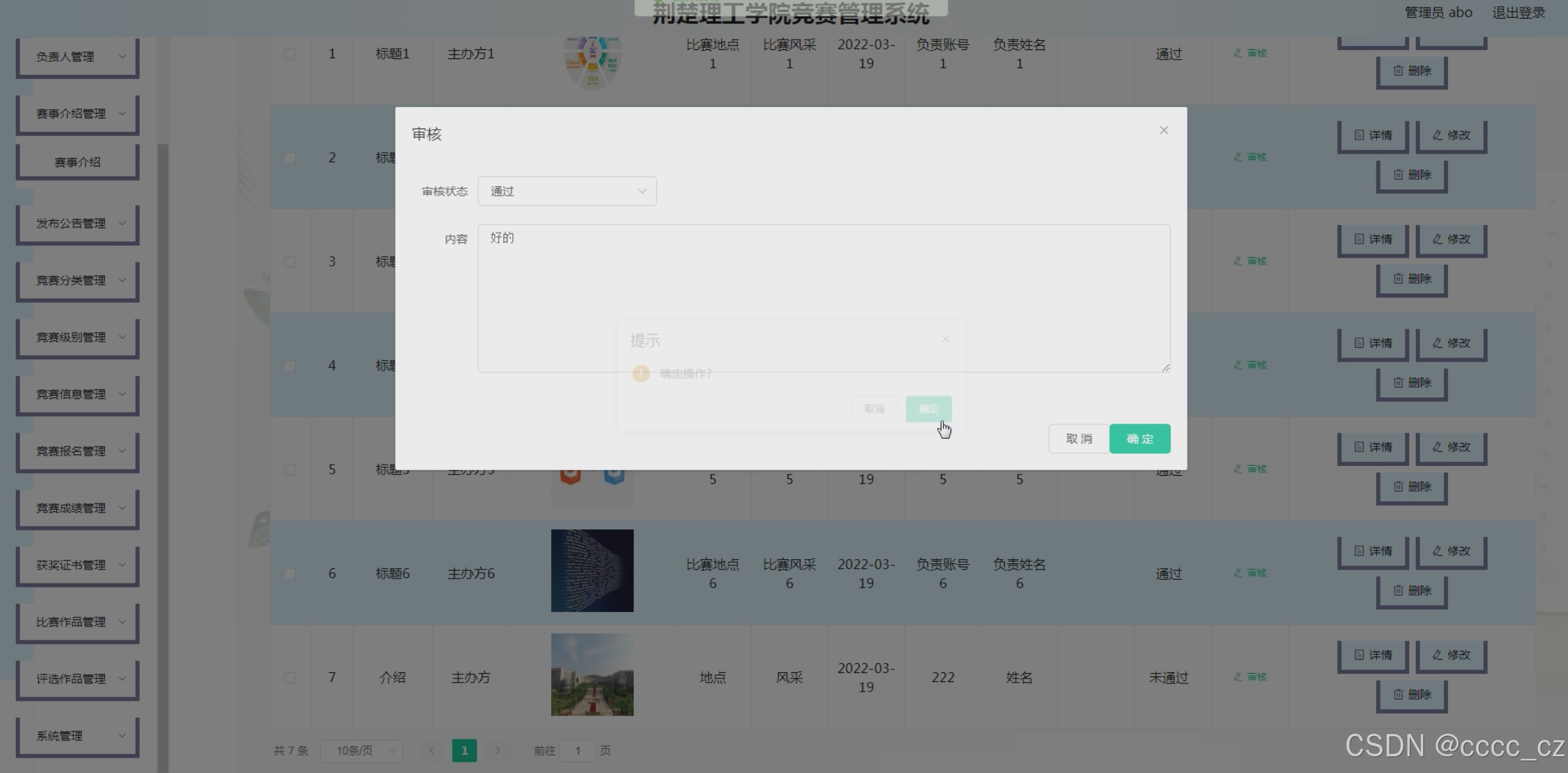Open the 10条/页 page size dropdown

362,750
